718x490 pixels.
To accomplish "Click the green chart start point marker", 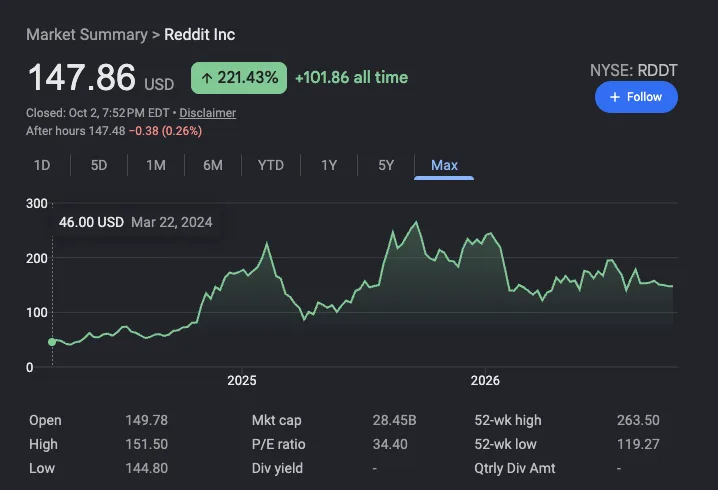I will [x=52, y=342].
